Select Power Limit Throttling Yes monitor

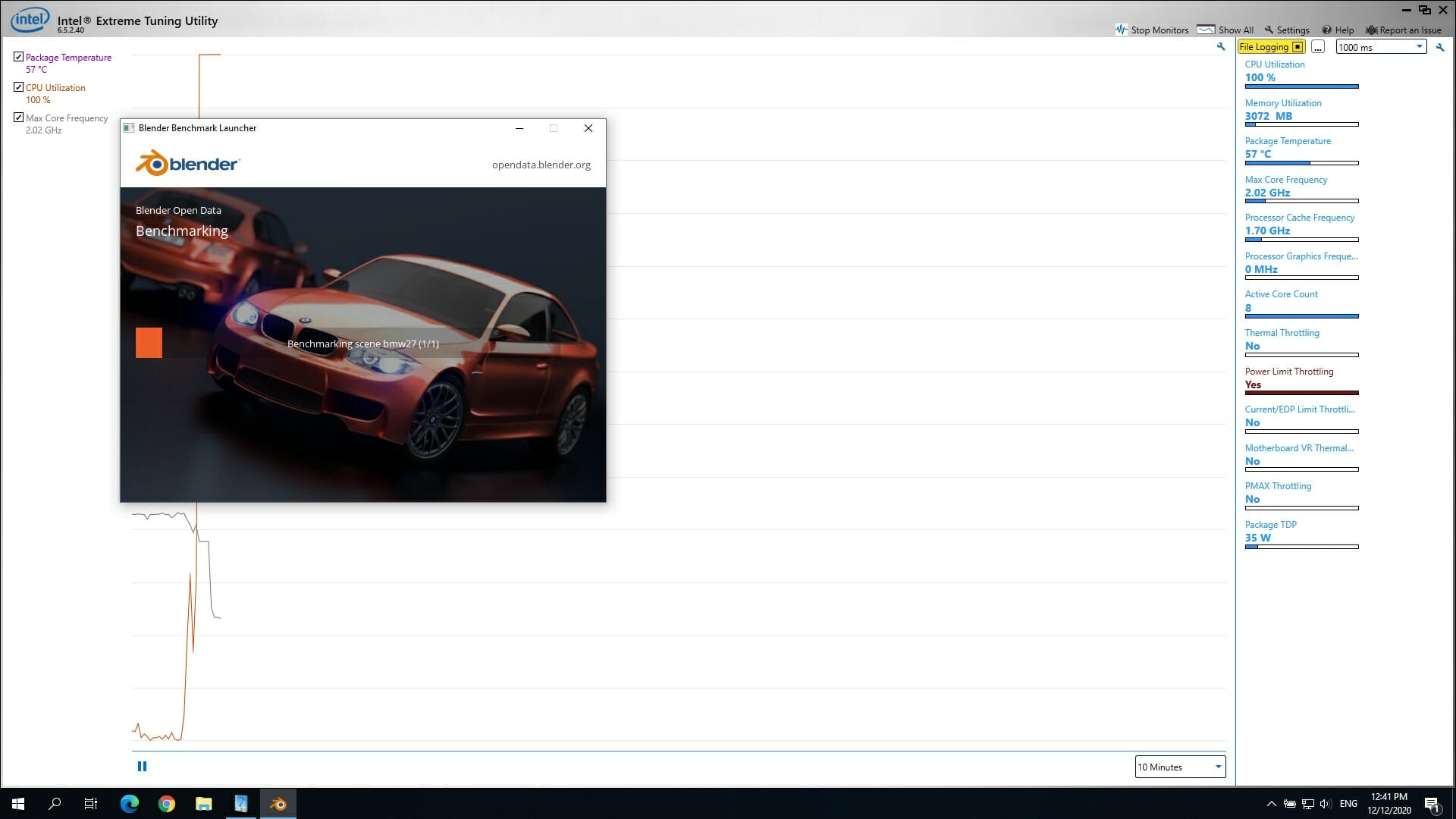[x=1301, y=381]
